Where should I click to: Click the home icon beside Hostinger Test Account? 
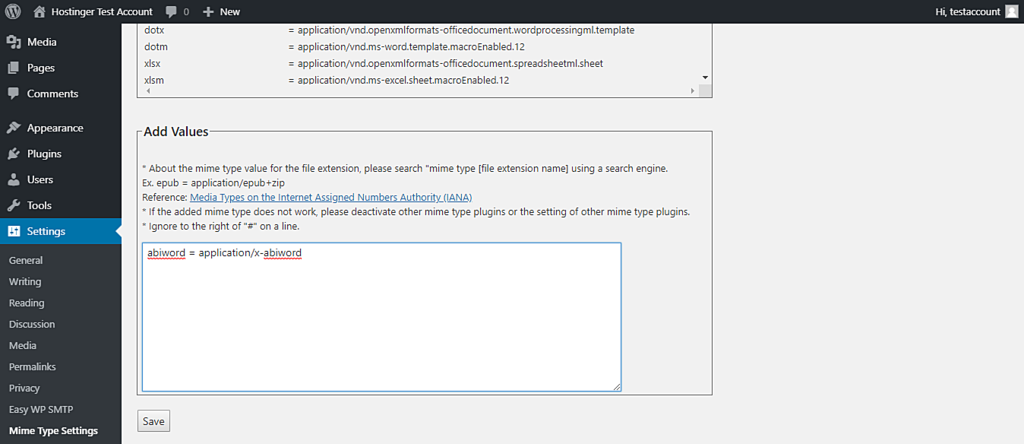pos(39,12)
